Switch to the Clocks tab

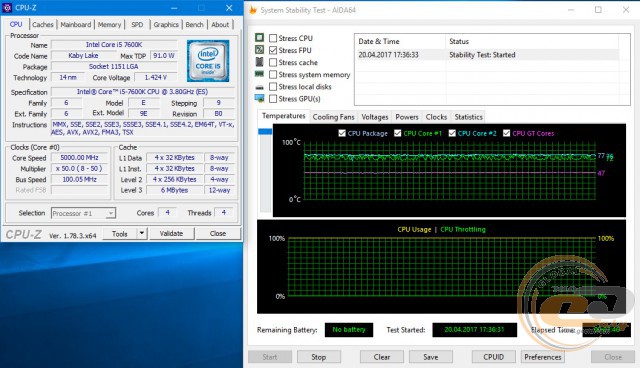click(436, 117)
